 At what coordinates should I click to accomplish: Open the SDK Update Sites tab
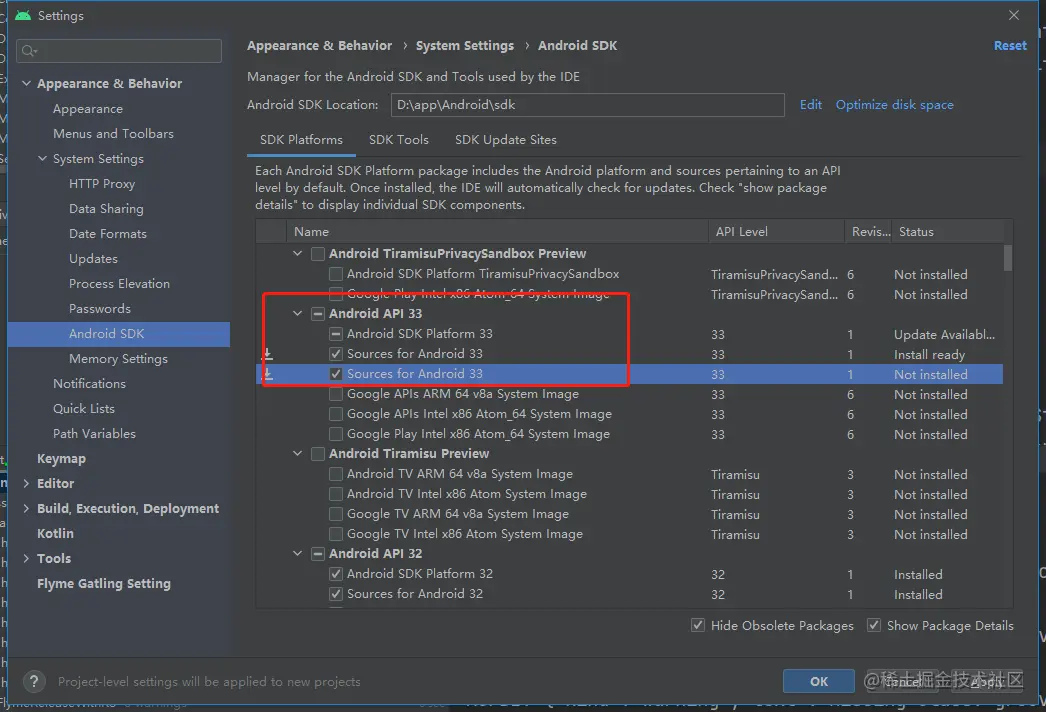coord(506,139)
